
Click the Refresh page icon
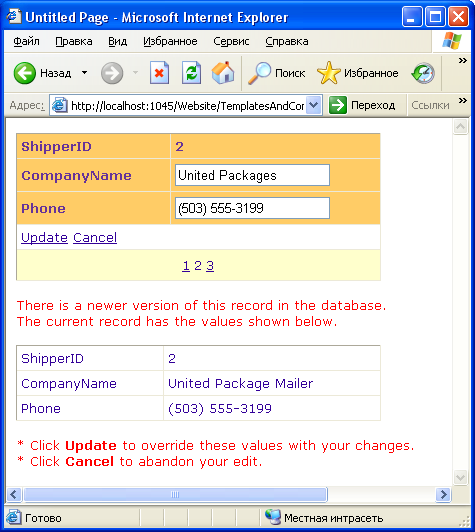click(x=191, y=73)
